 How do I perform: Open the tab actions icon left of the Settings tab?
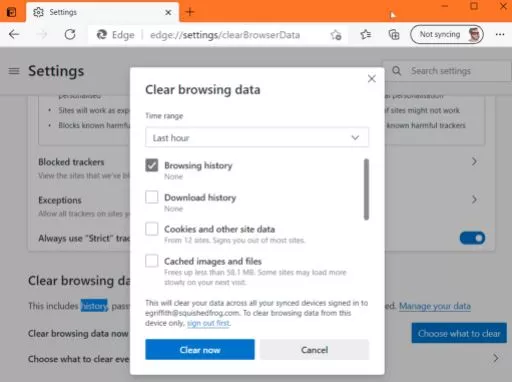pos(11,12)
